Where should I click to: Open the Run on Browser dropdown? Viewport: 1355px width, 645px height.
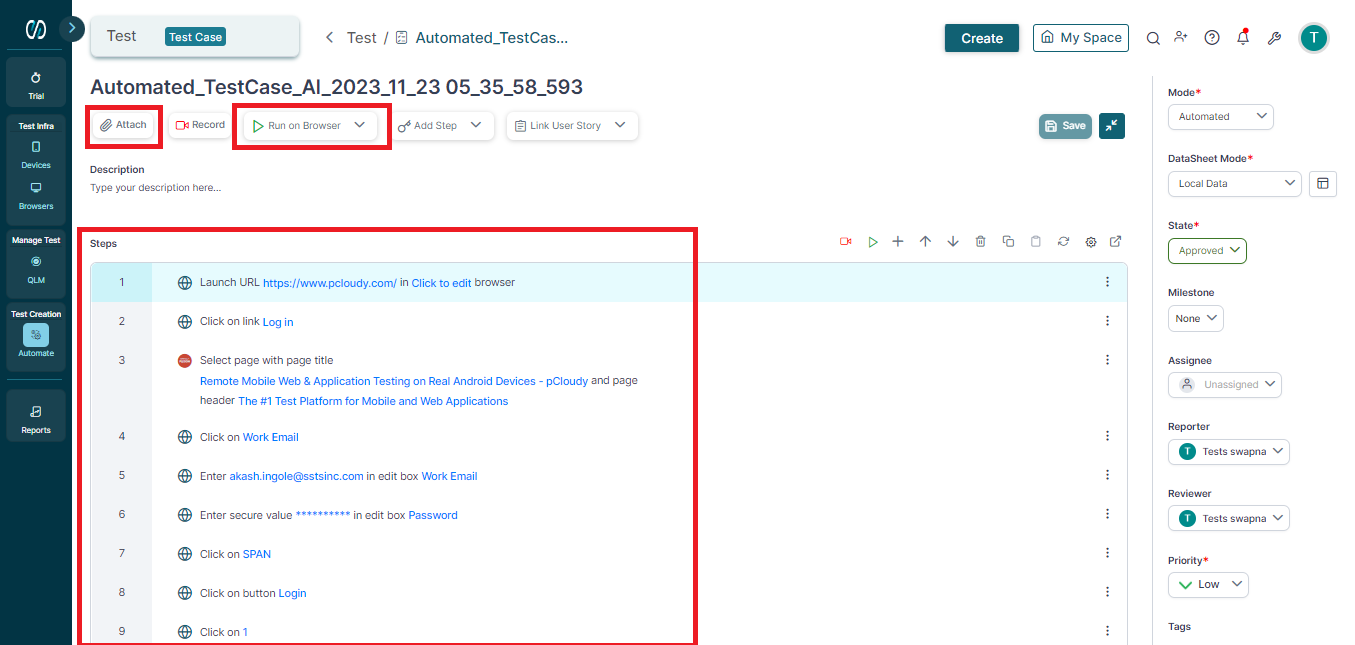click(360, 126)
